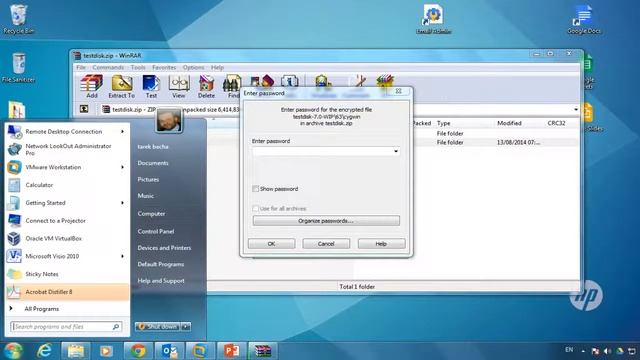Click the volume speaker tray icon
Screen dimensions: 640x360
tap(607, 351)
